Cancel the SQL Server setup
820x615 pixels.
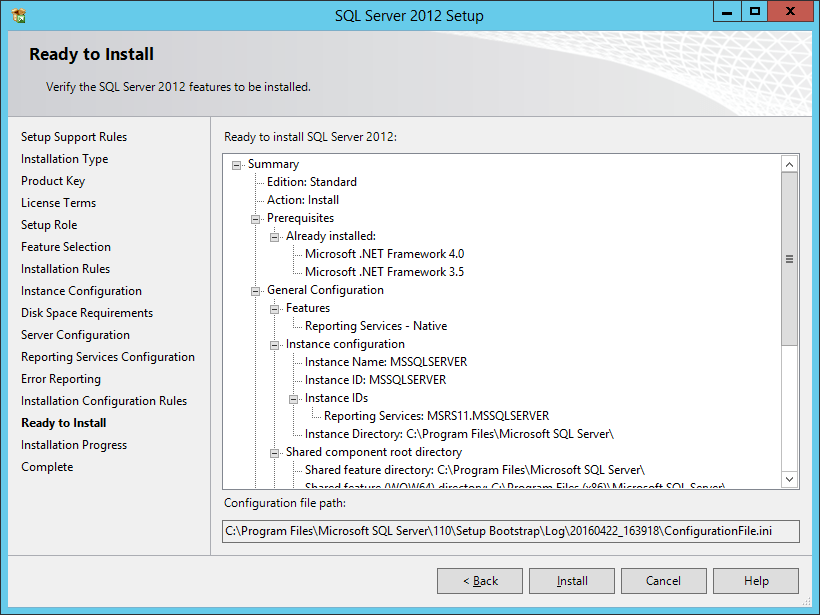click(x=663, y=580)
